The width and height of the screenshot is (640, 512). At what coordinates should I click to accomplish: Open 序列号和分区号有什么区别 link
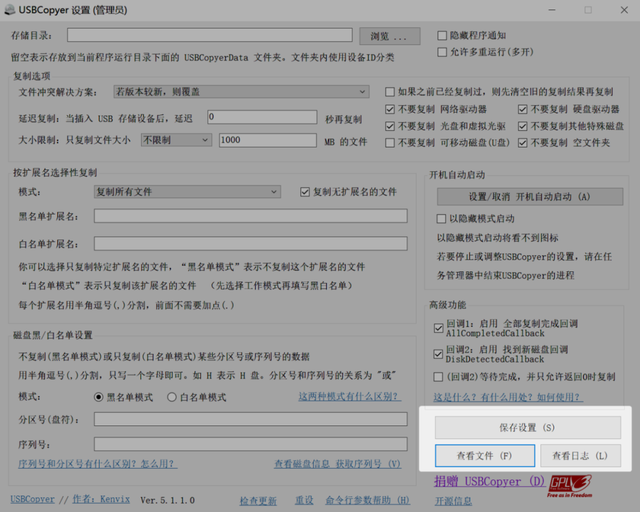pos(98,464)
